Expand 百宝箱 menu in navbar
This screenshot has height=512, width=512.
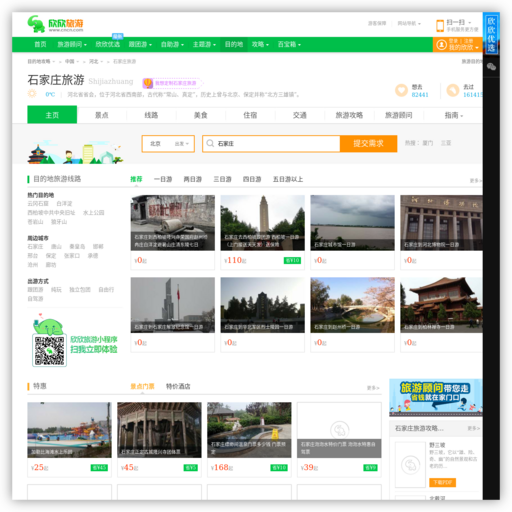[x=289, y=44]
